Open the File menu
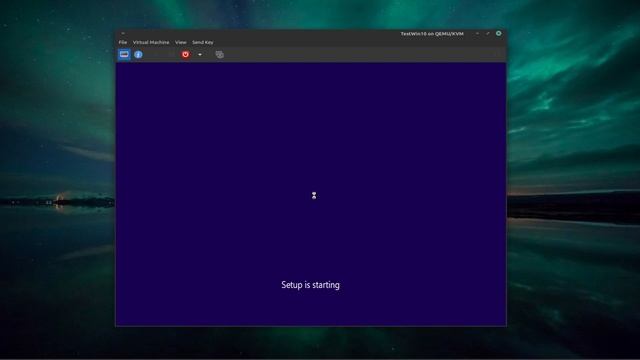The width and height of the screenshot is (640, 360). tap(123, 42)
